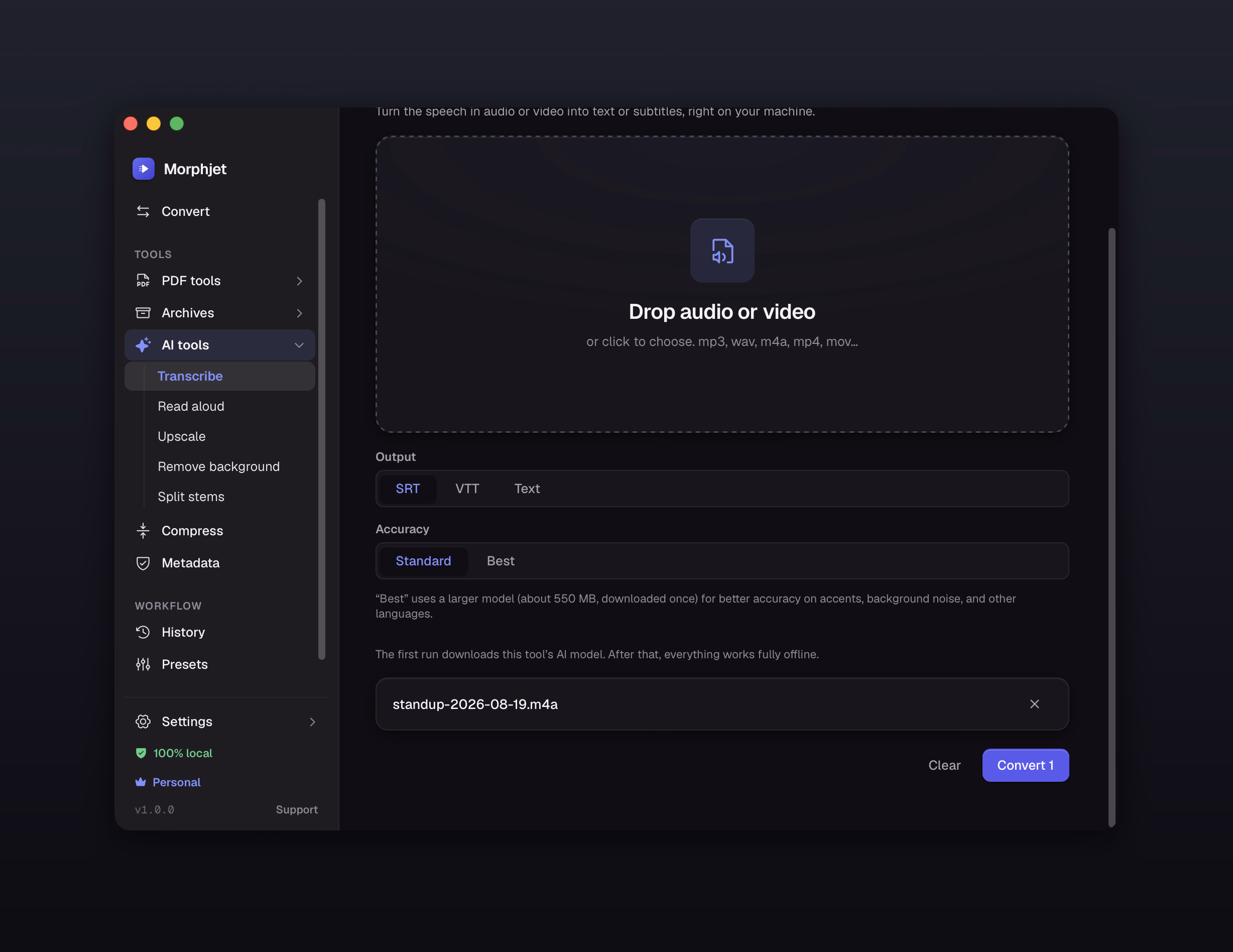Open the Settings submenu chevron
Viewport: 1233px width, 952px height.
click(312, 722)
